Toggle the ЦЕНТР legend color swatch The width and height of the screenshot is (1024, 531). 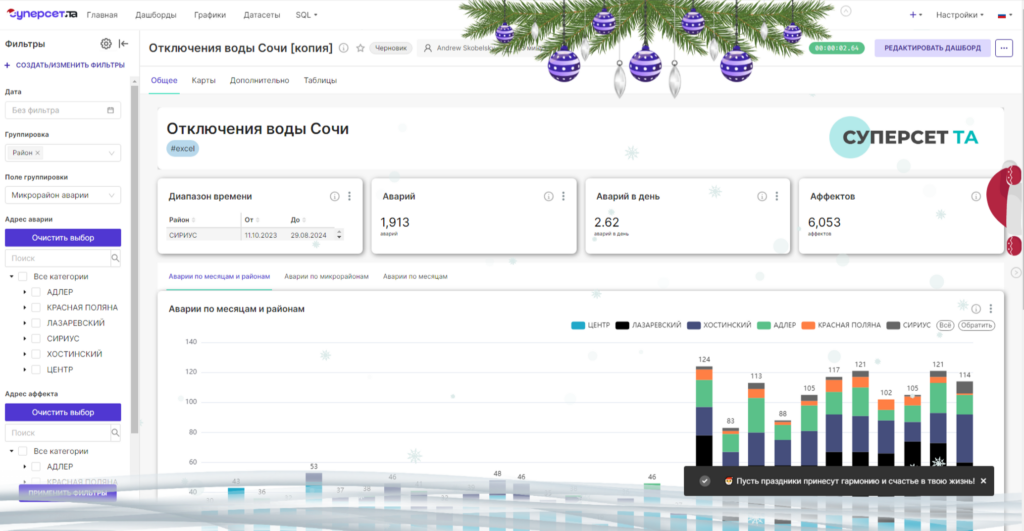tap(578, 325)
